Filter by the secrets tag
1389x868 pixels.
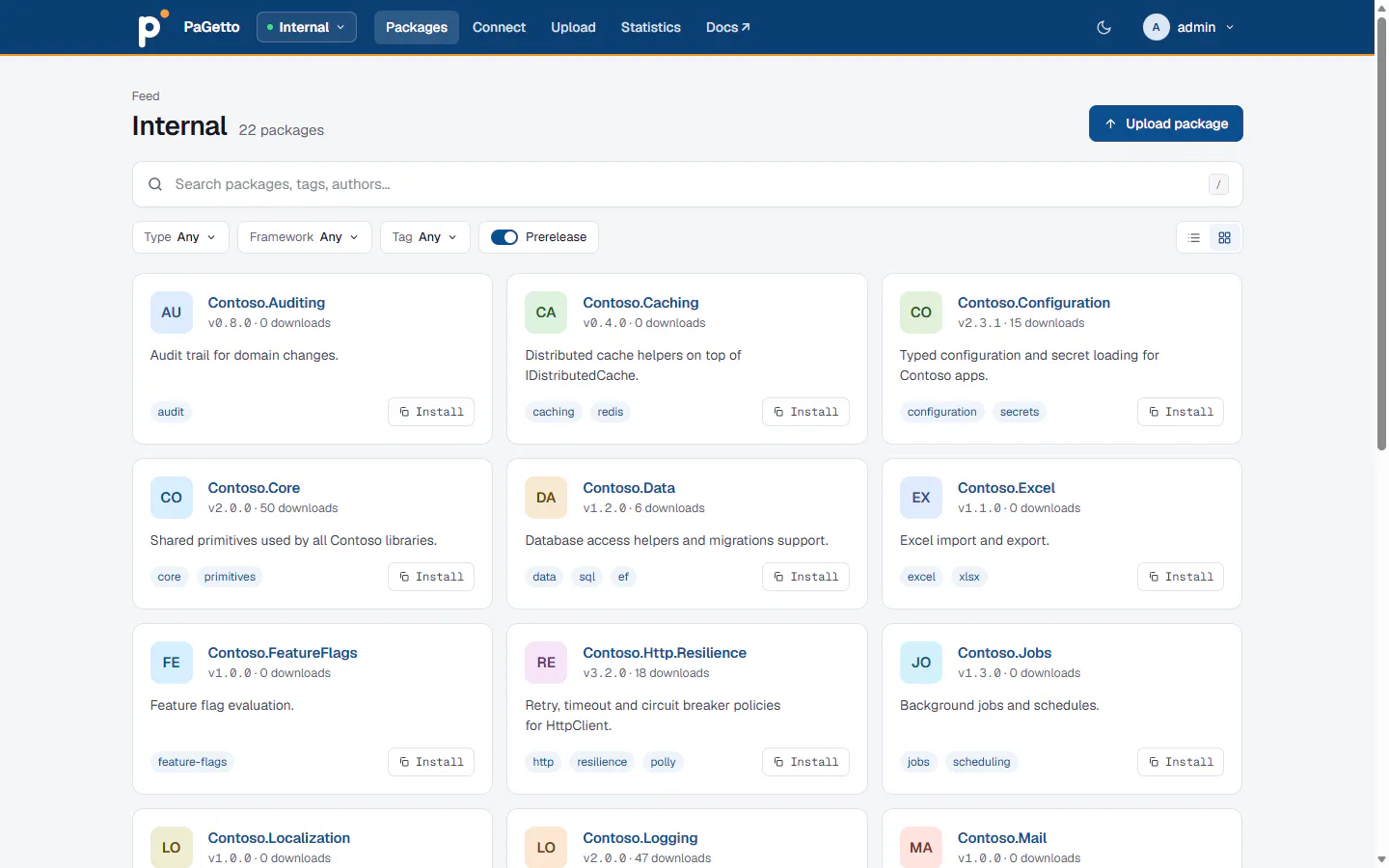tap(1020, 412)
